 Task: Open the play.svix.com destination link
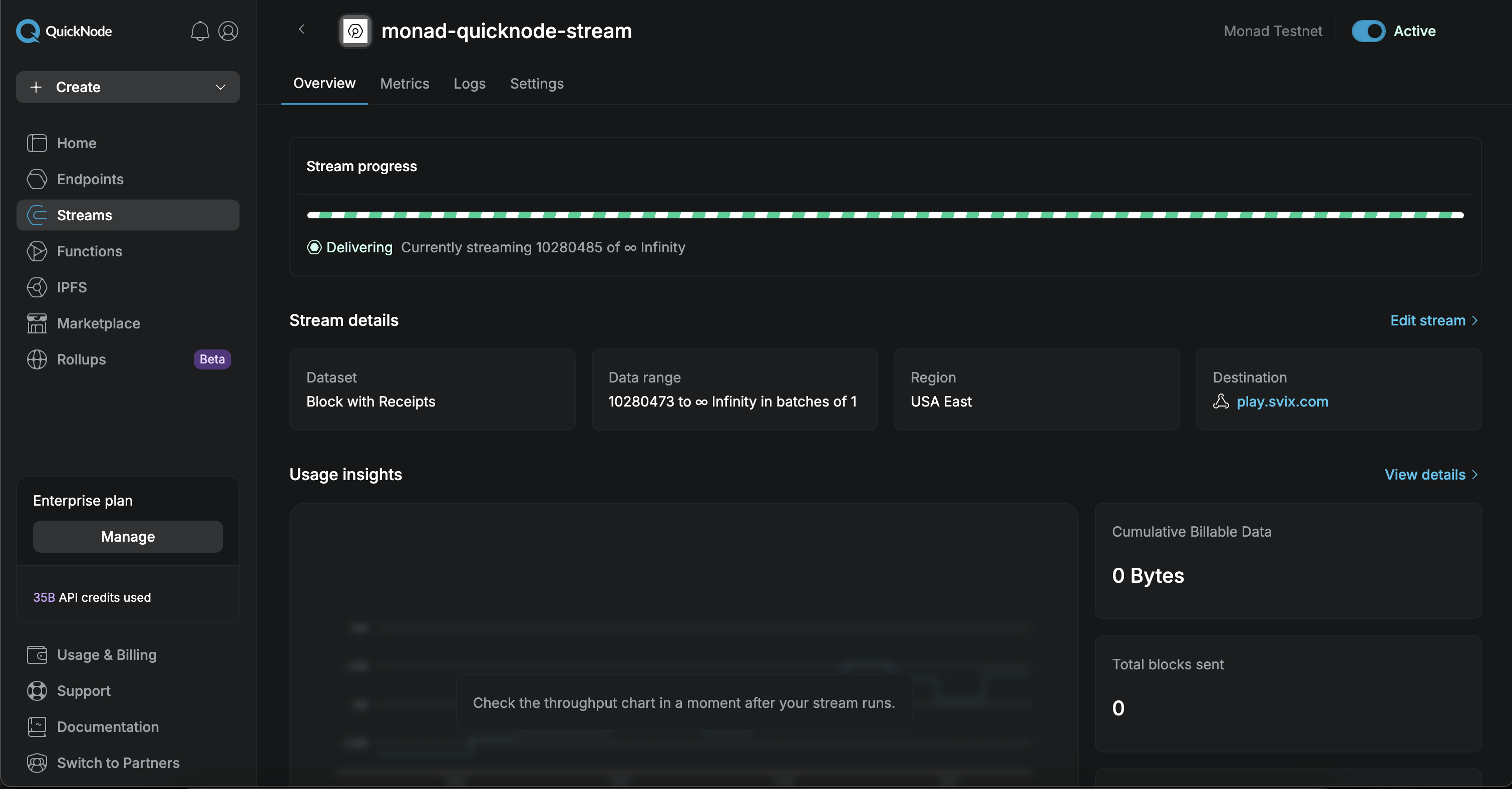[x=1283, y=402]
